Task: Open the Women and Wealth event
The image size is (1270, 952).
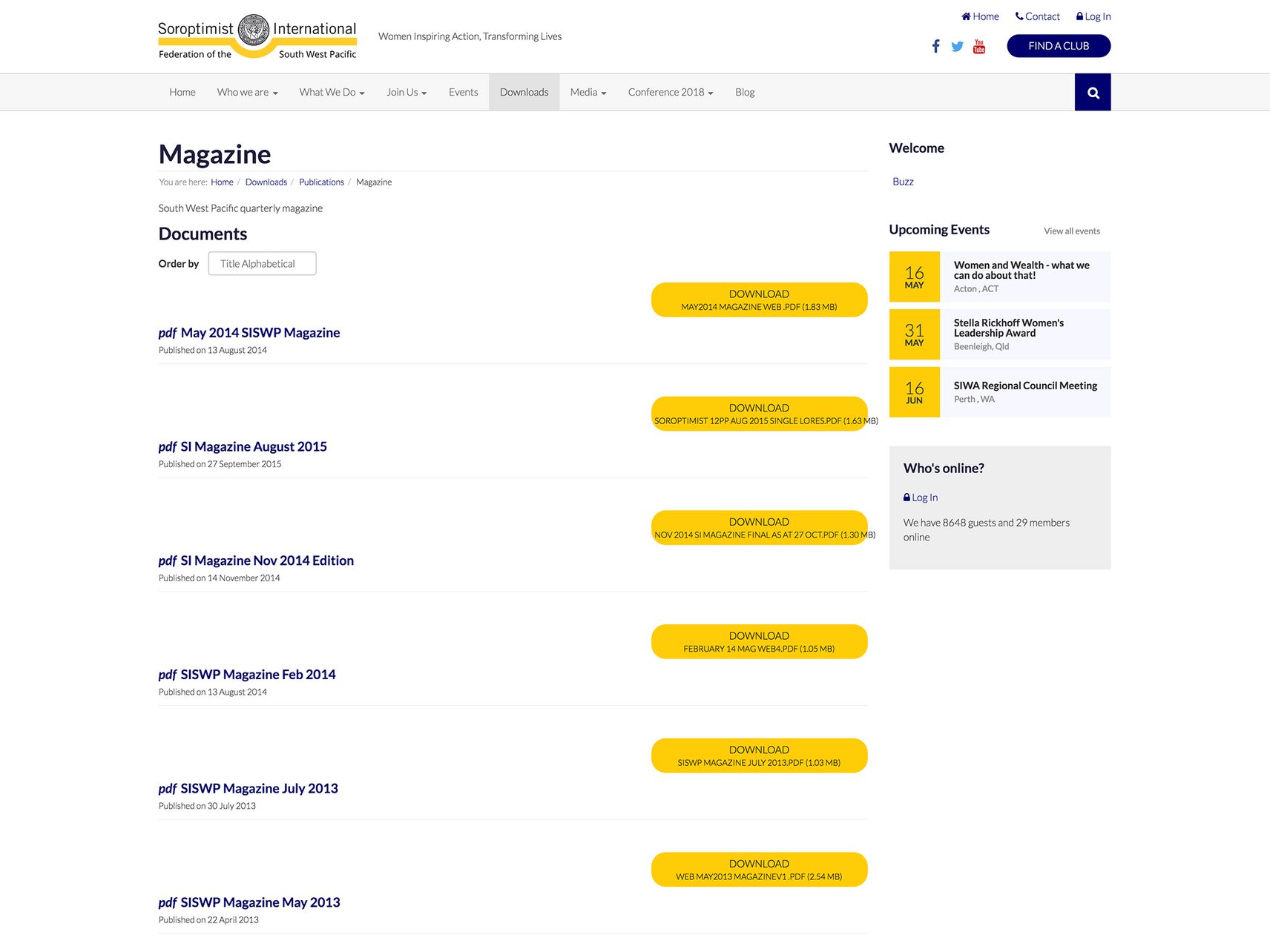Action: [1021, 271]
